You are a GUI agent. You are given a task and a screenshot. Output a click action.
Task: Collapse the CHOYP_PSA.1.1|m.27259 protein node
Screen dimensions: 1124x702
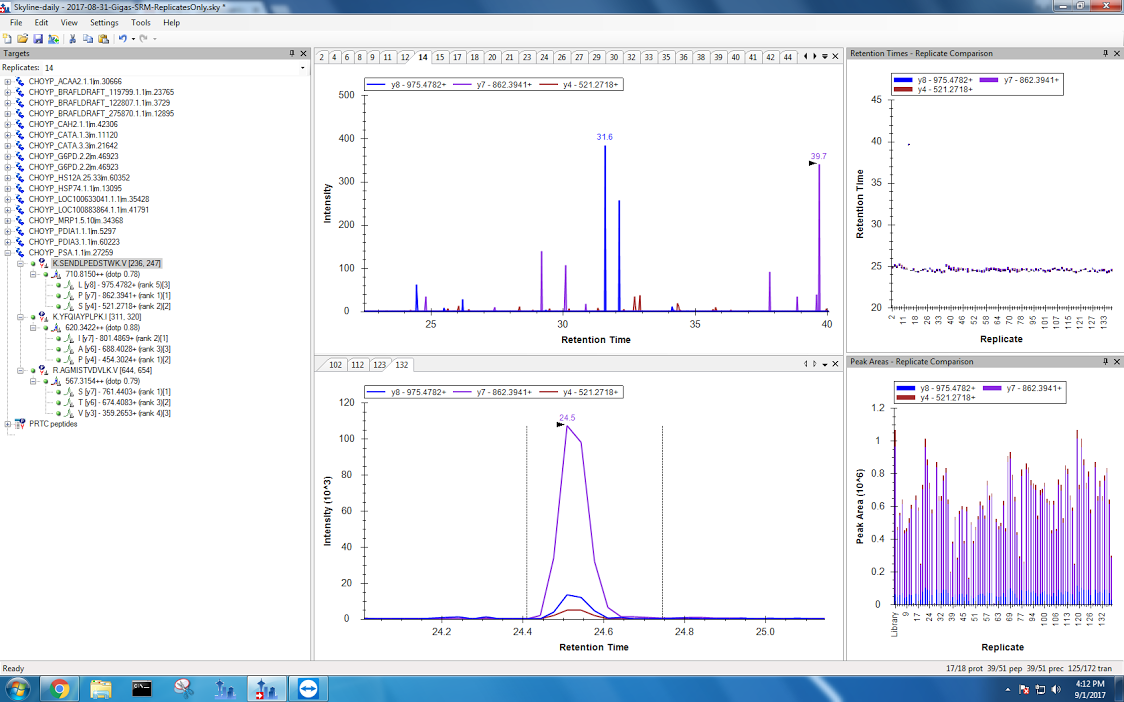(8, 253)
